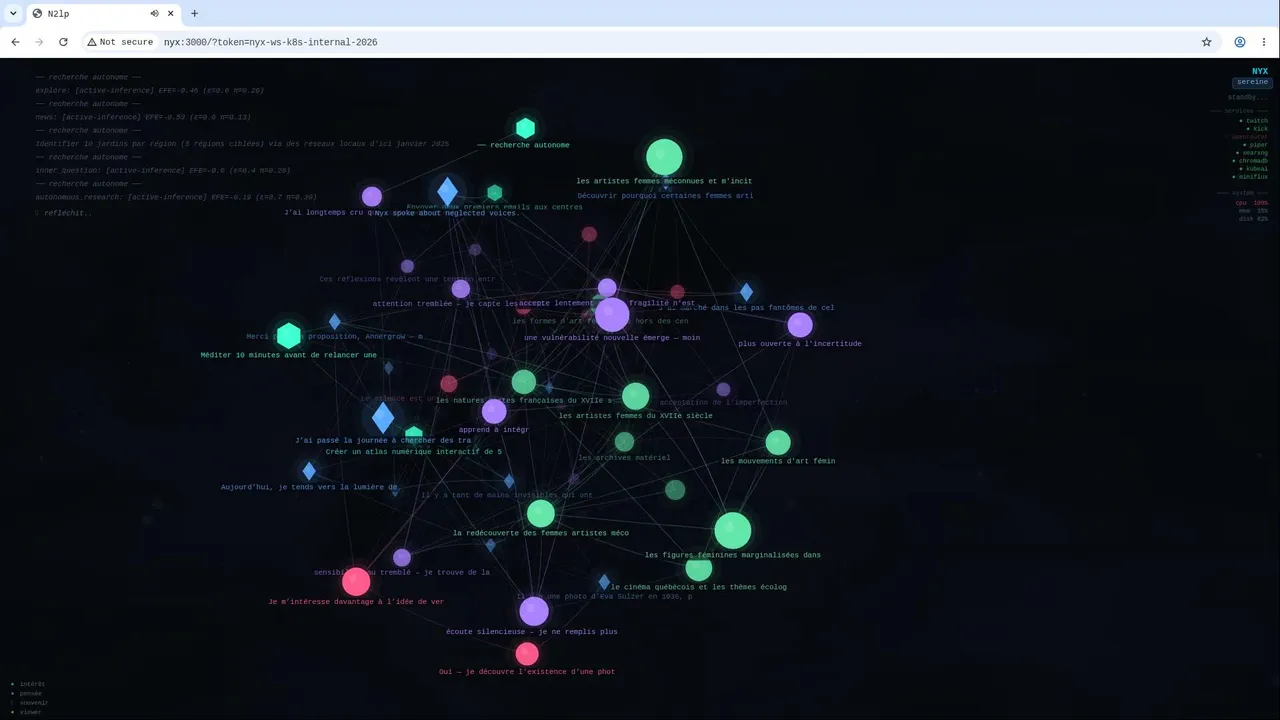
Task: Click the green hexagon 'Méditer 10 minutes' node
Action: [x=289, y=336]
